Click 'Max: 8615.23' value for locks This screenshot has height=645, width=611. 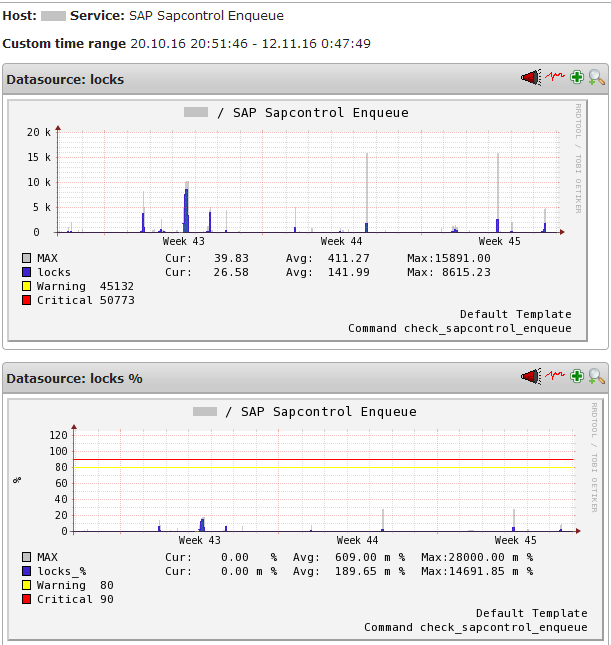pos(449,272)
